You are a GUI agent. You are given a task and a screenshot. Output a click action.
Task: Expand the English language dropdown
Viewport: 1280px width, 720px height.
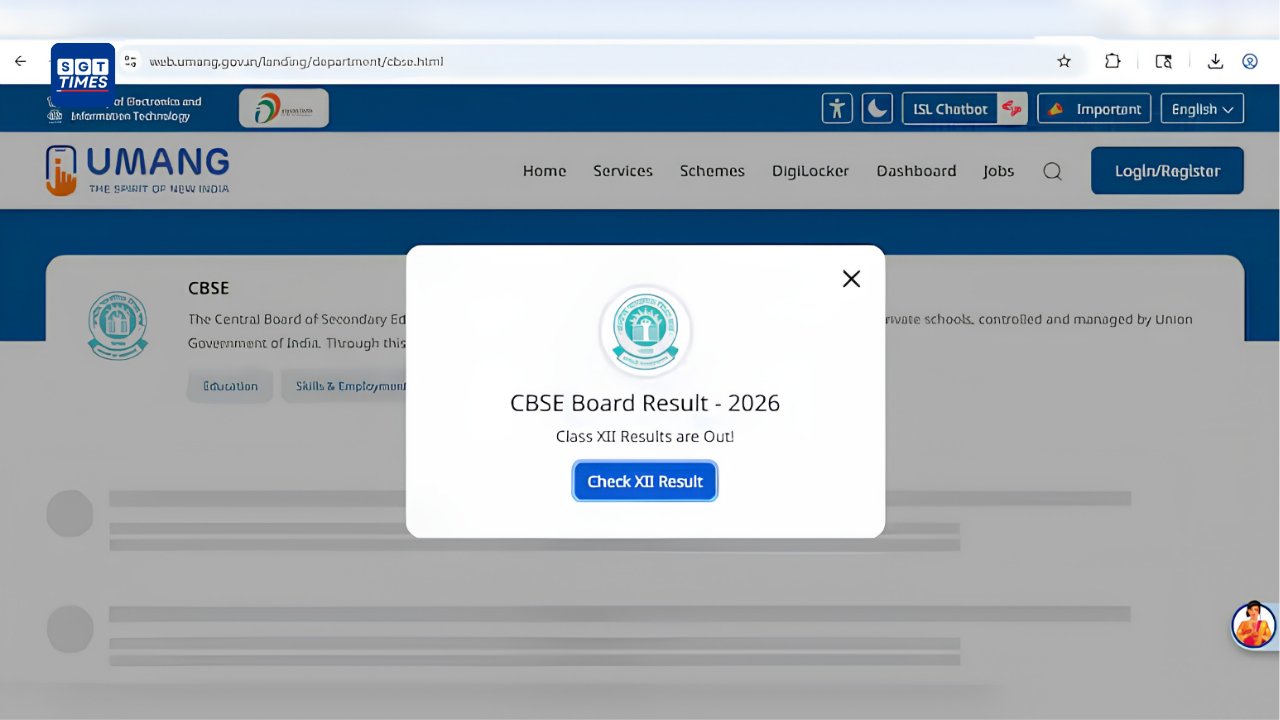point(1202,108)
